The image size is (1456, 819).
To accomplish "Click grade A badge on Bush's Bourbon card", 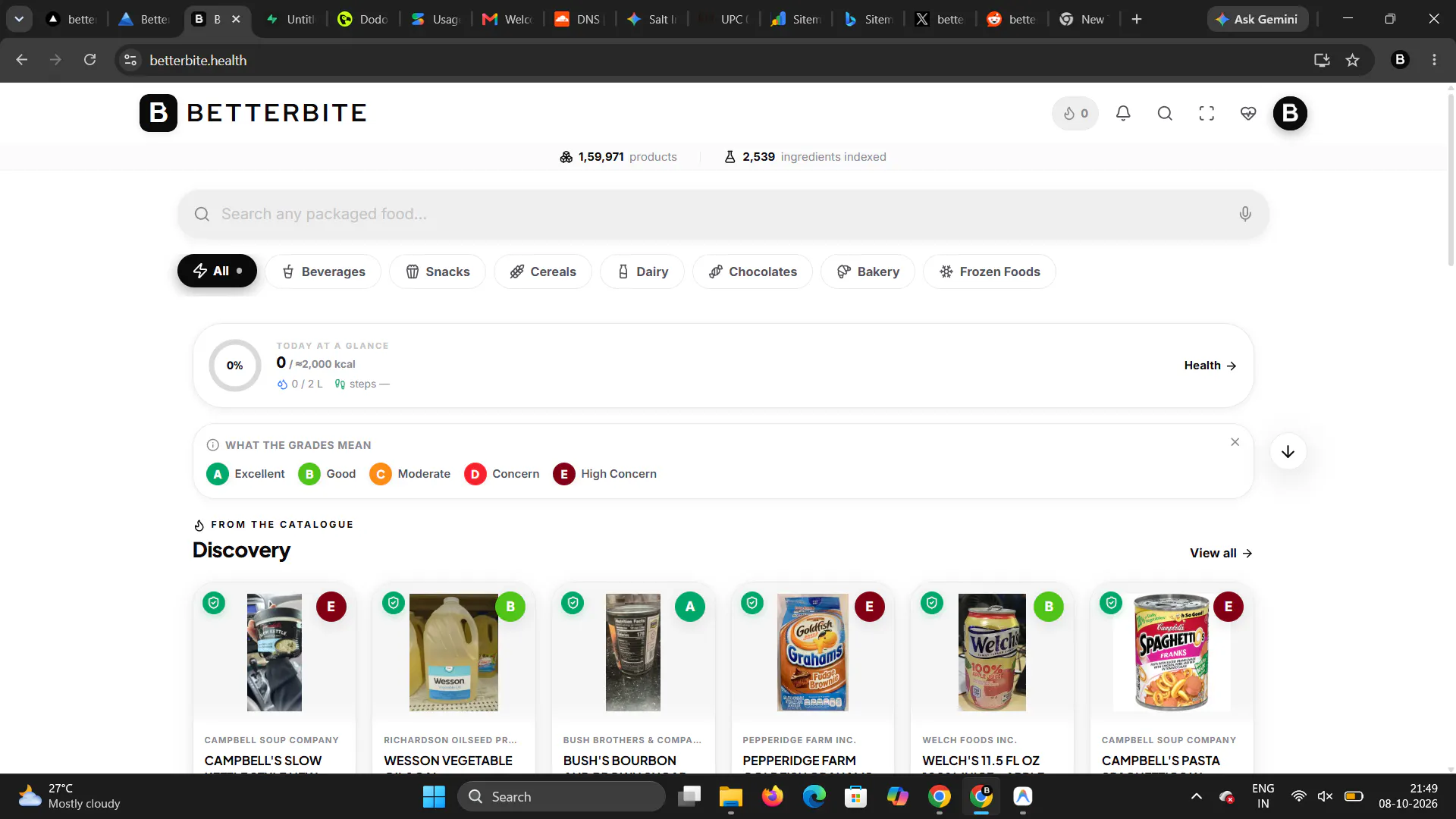I will click(690, 607).
